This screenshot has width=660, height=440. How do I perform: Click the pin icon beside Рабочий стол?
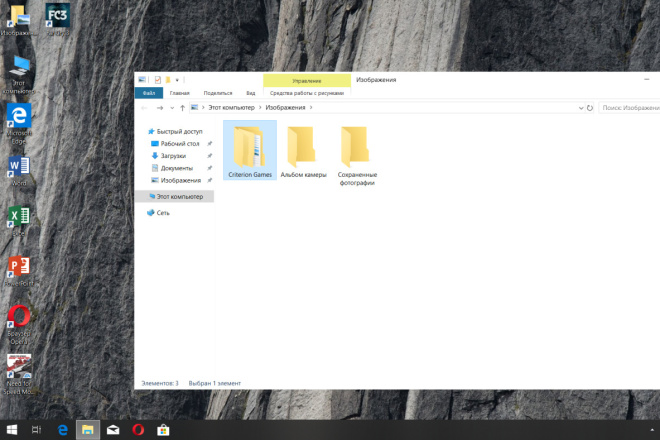click(209, 144)
